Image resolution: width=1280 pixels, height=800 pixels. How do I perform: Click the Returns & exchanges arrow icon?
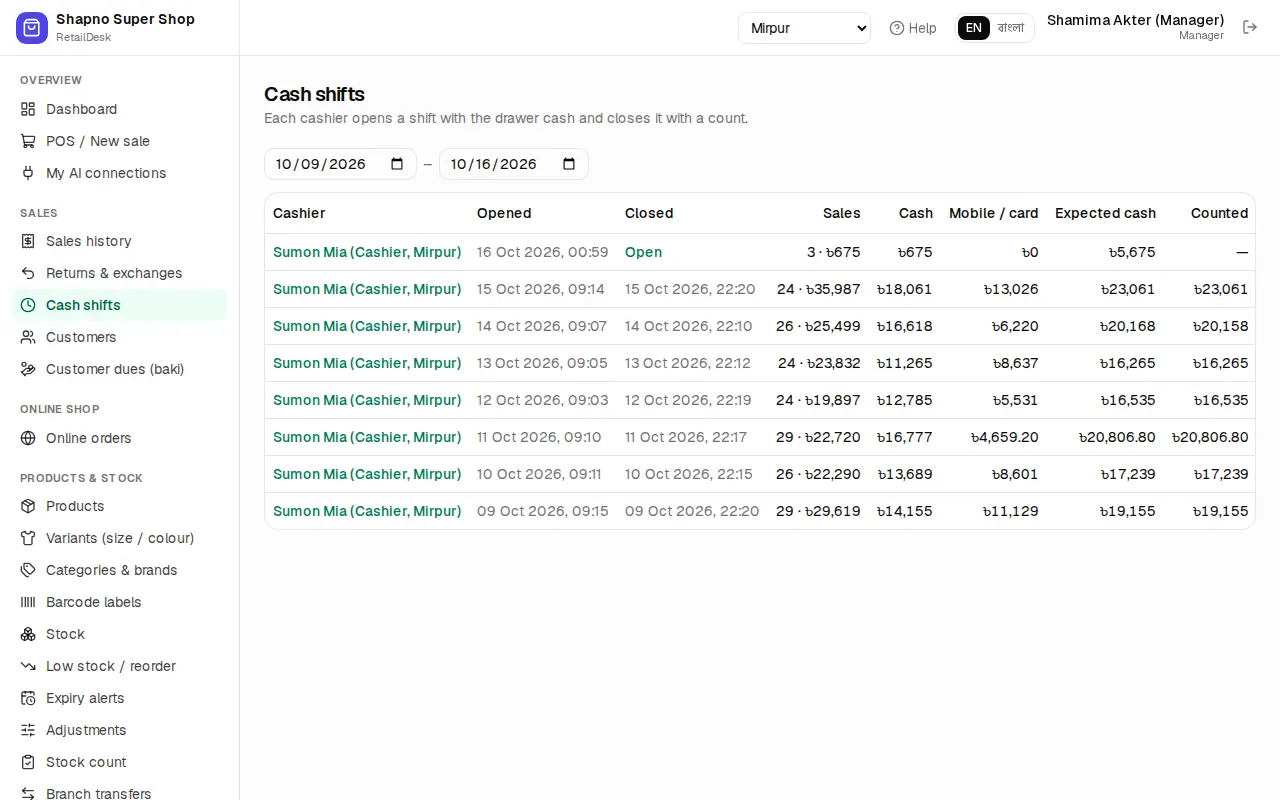(28, 273)
